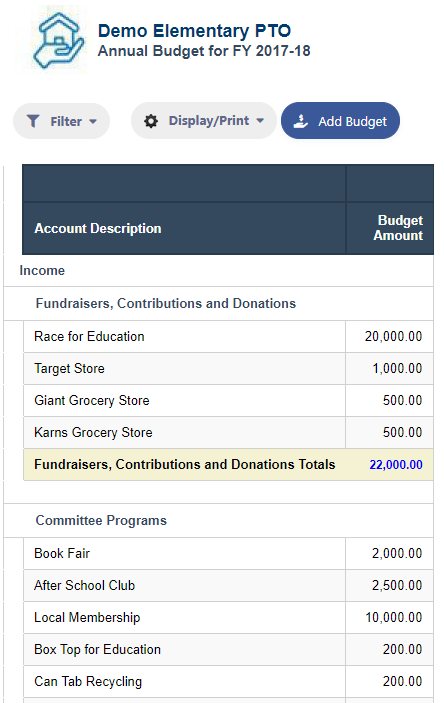Click the Add Budget button

(340, 121)
